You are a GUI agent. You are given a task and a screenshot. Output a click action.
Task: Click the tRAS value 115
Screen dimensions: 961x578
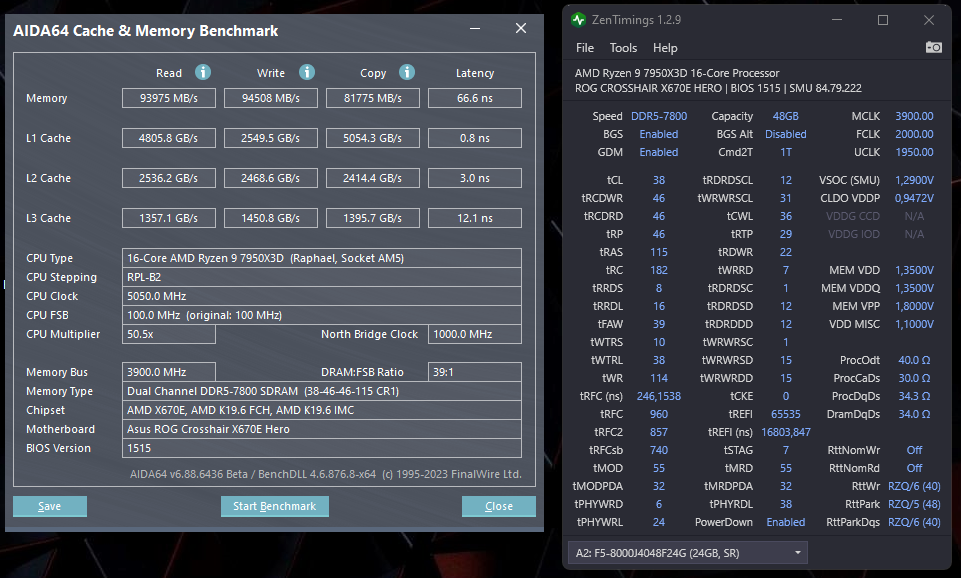pyautogui.click(x=659, y=252)
